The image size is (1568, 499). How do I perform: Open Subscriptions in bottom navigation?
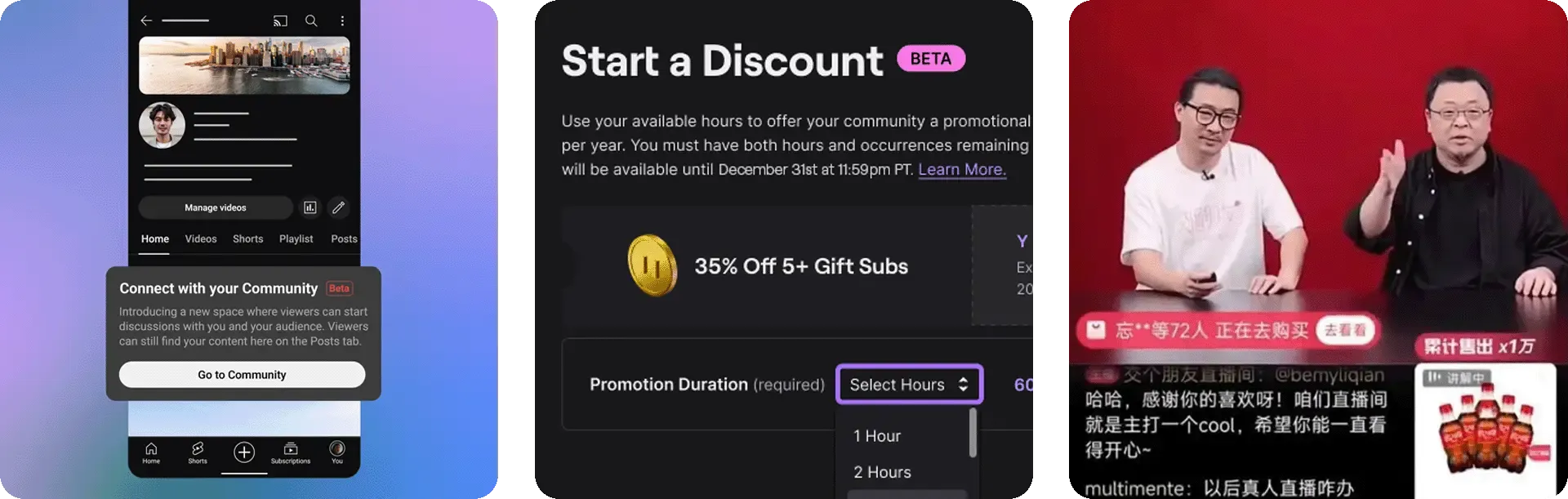point(291,452)
